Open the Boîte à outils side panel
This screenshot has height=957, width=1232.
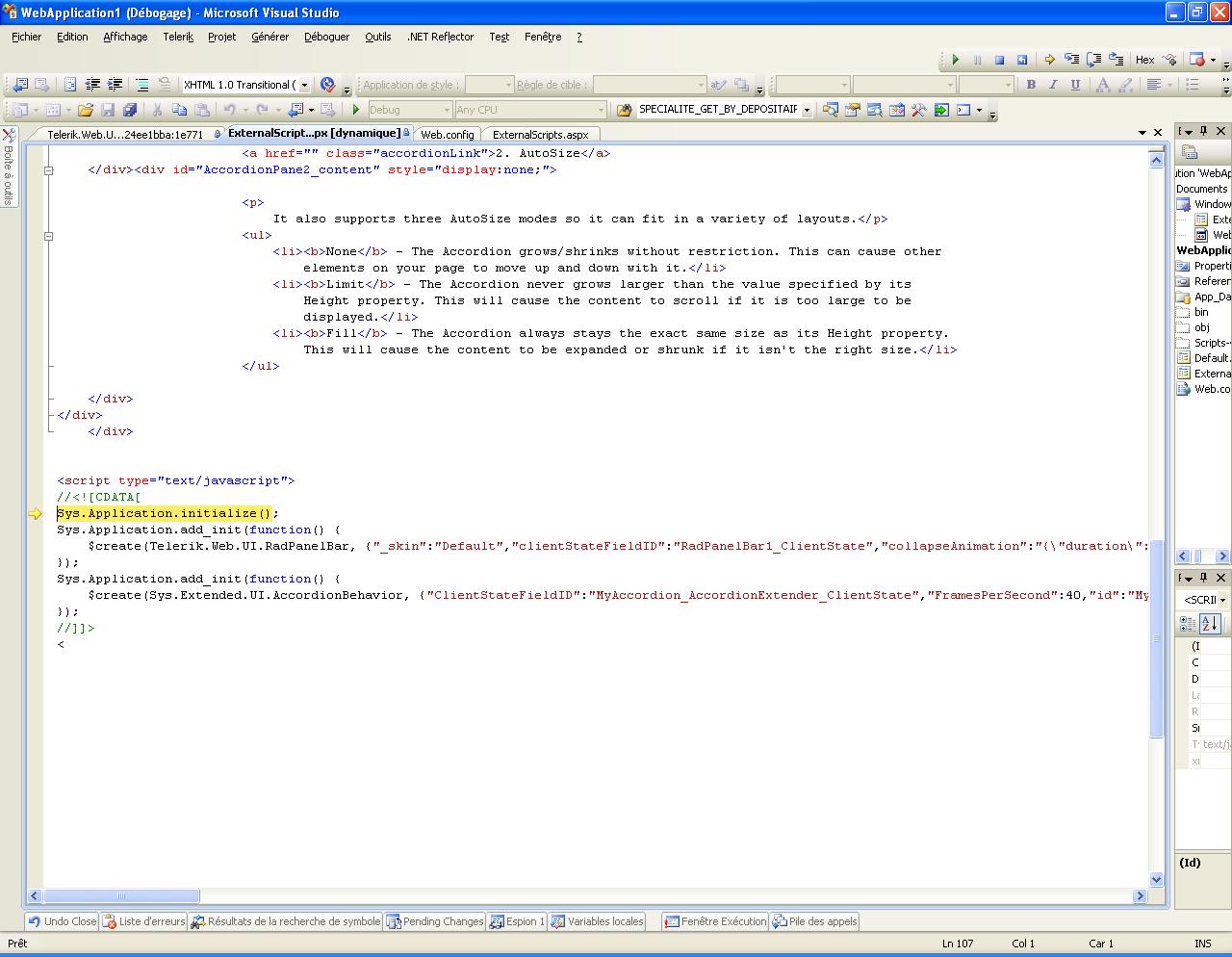tap(9, 166)
